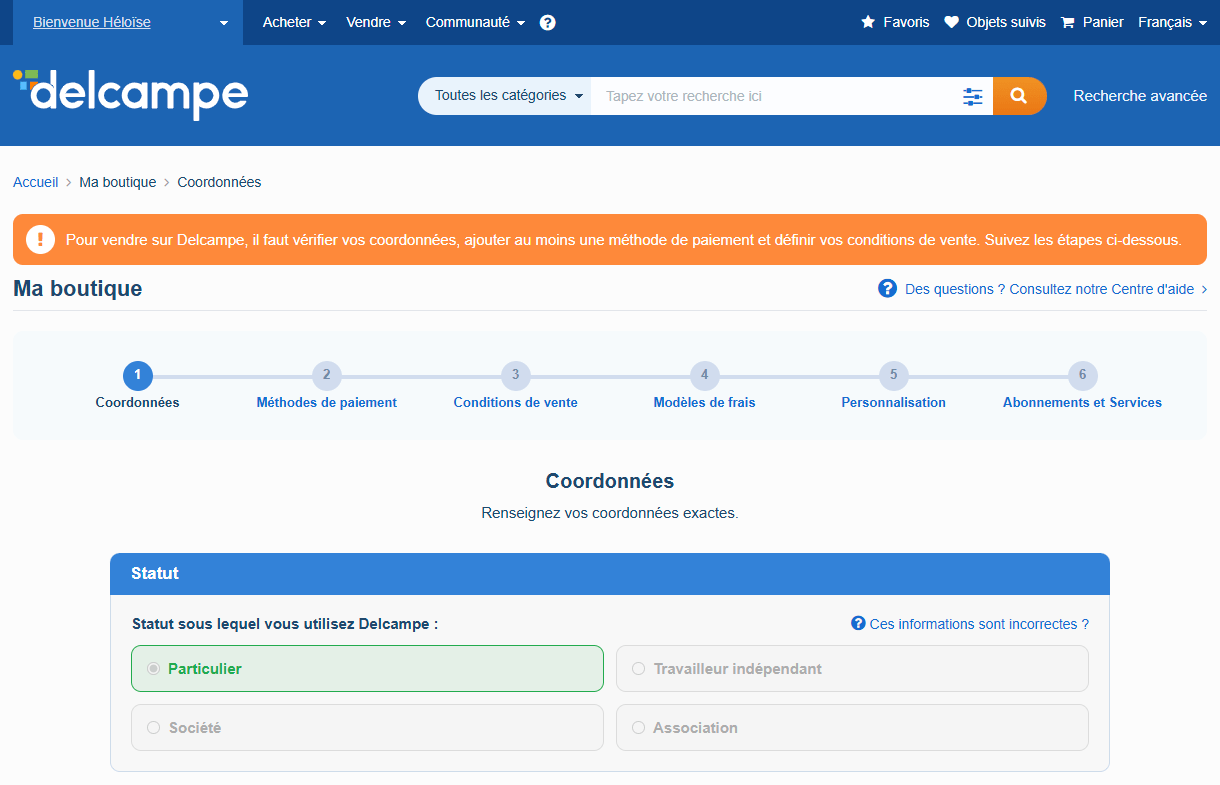Select the Association radio button
1220x785 pixels.
point(639,727)
